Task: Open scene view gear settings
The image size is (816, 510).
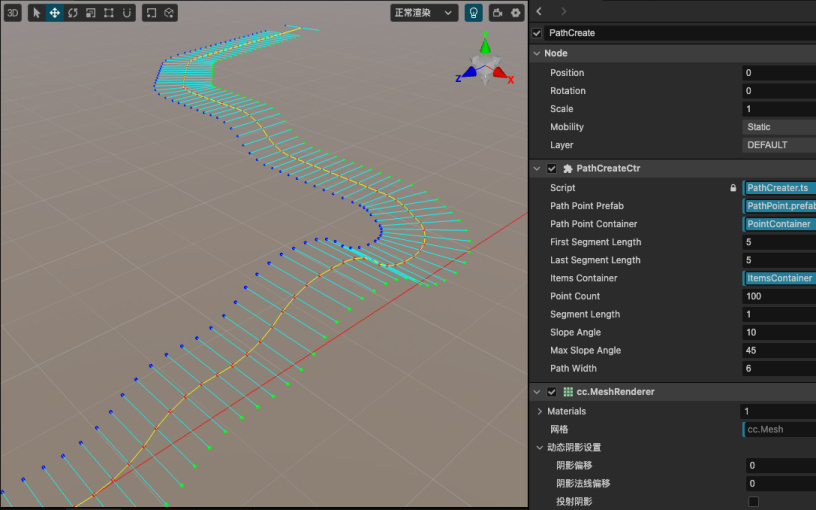Action: click(x=516, y=13)
